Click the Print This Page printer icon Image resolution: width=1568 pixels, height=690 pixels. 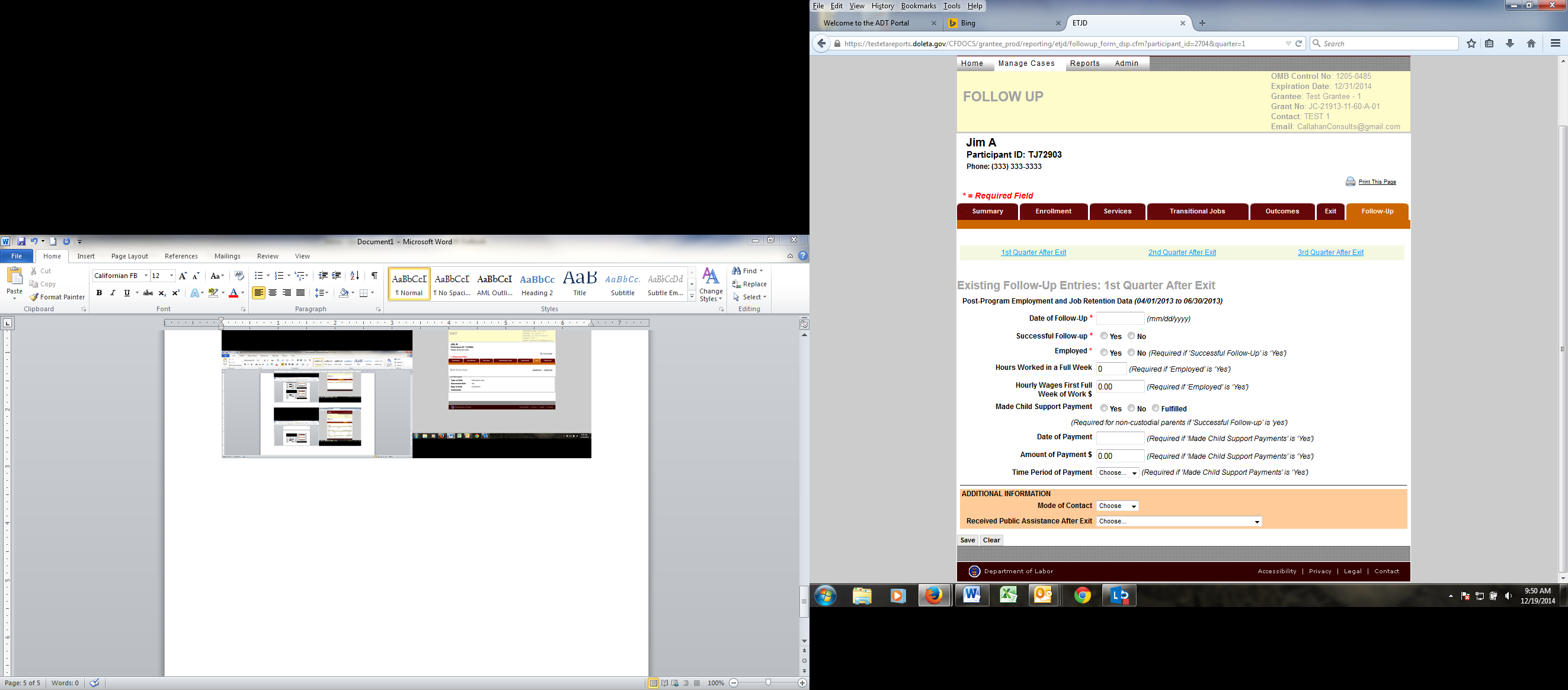1350,181
